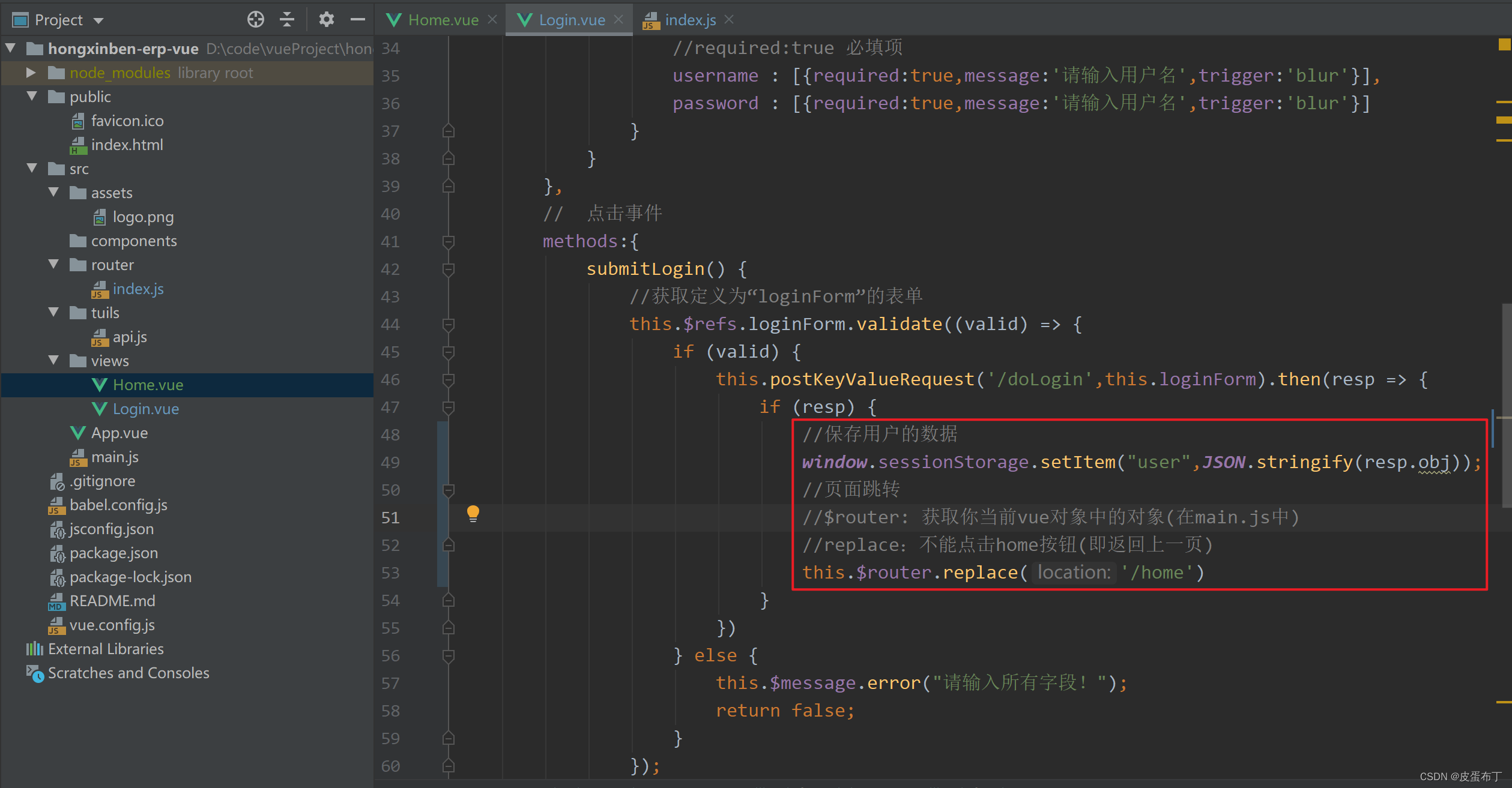Click line number 34 in gutter
The height and width of the screenshot is (788, 1512).
(390, 48)
